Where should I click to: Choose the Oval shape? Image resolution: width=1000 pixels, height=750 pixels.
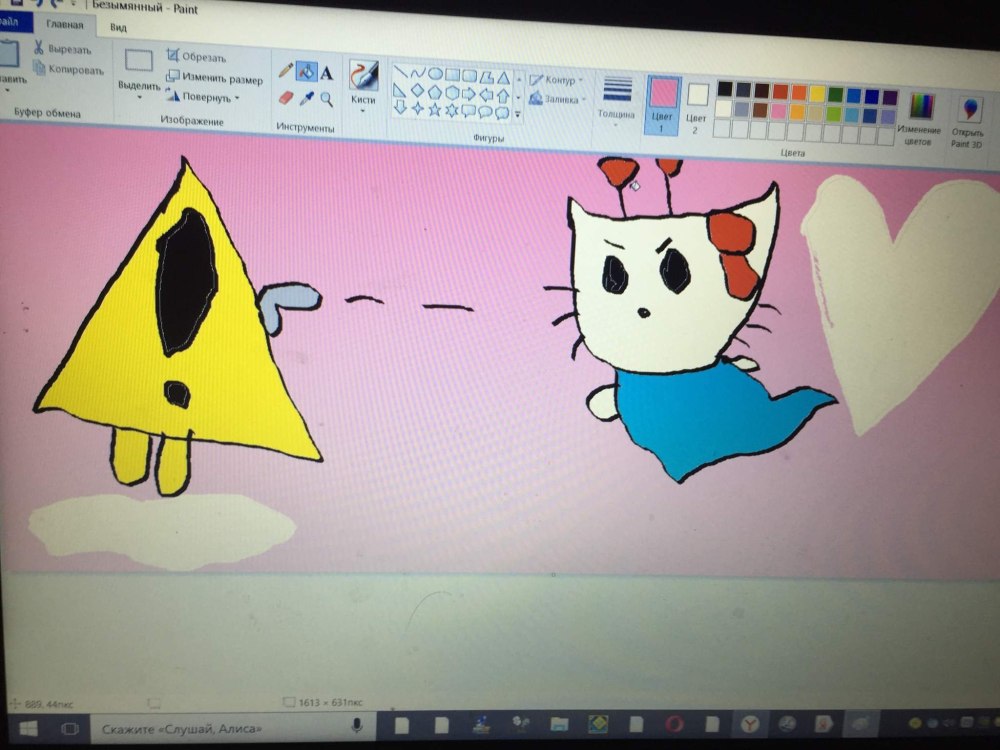(435, 73)
